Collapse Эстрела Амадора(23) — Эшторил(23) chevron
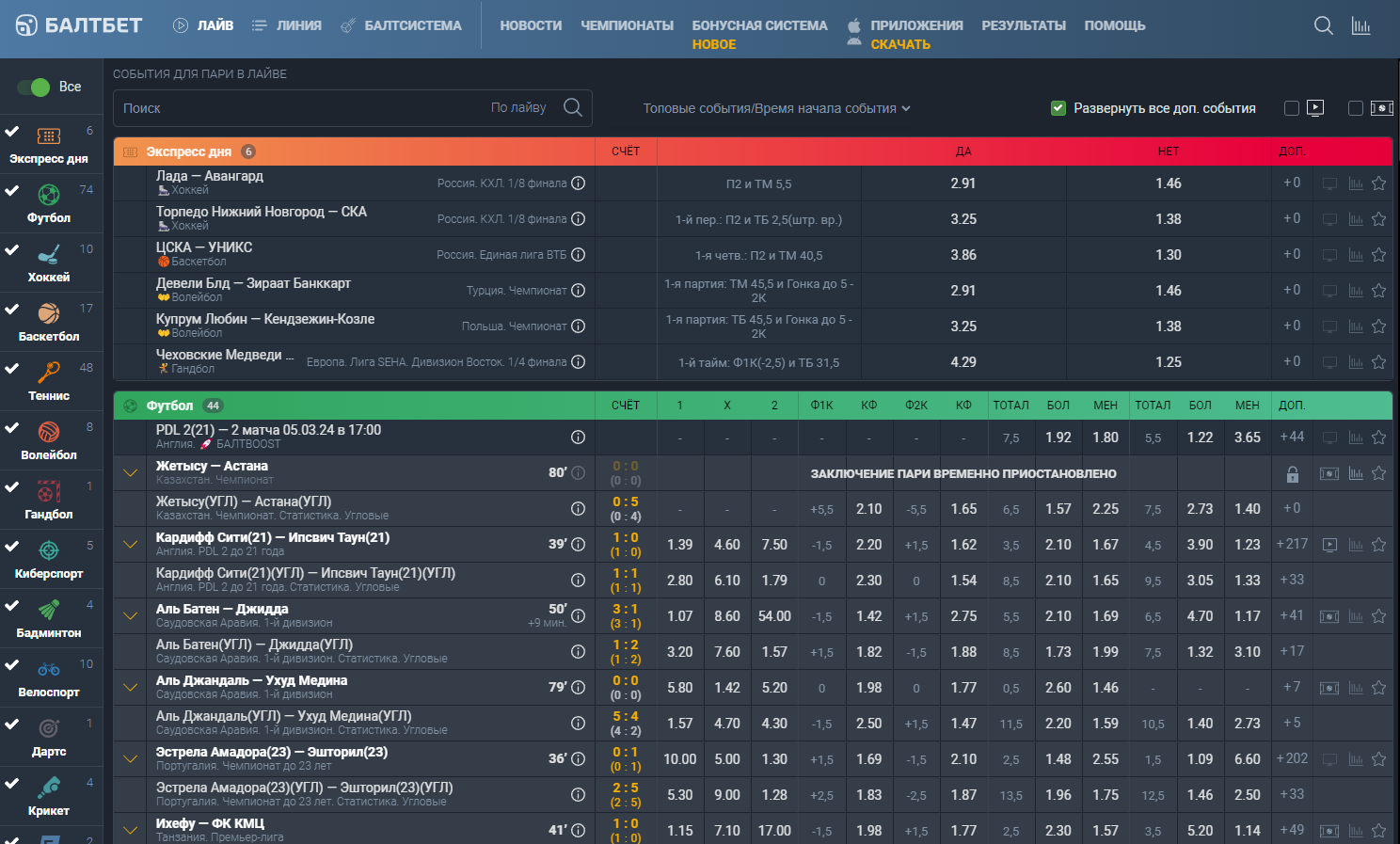This screenshot has height=844, width=1400. (131, 759)
